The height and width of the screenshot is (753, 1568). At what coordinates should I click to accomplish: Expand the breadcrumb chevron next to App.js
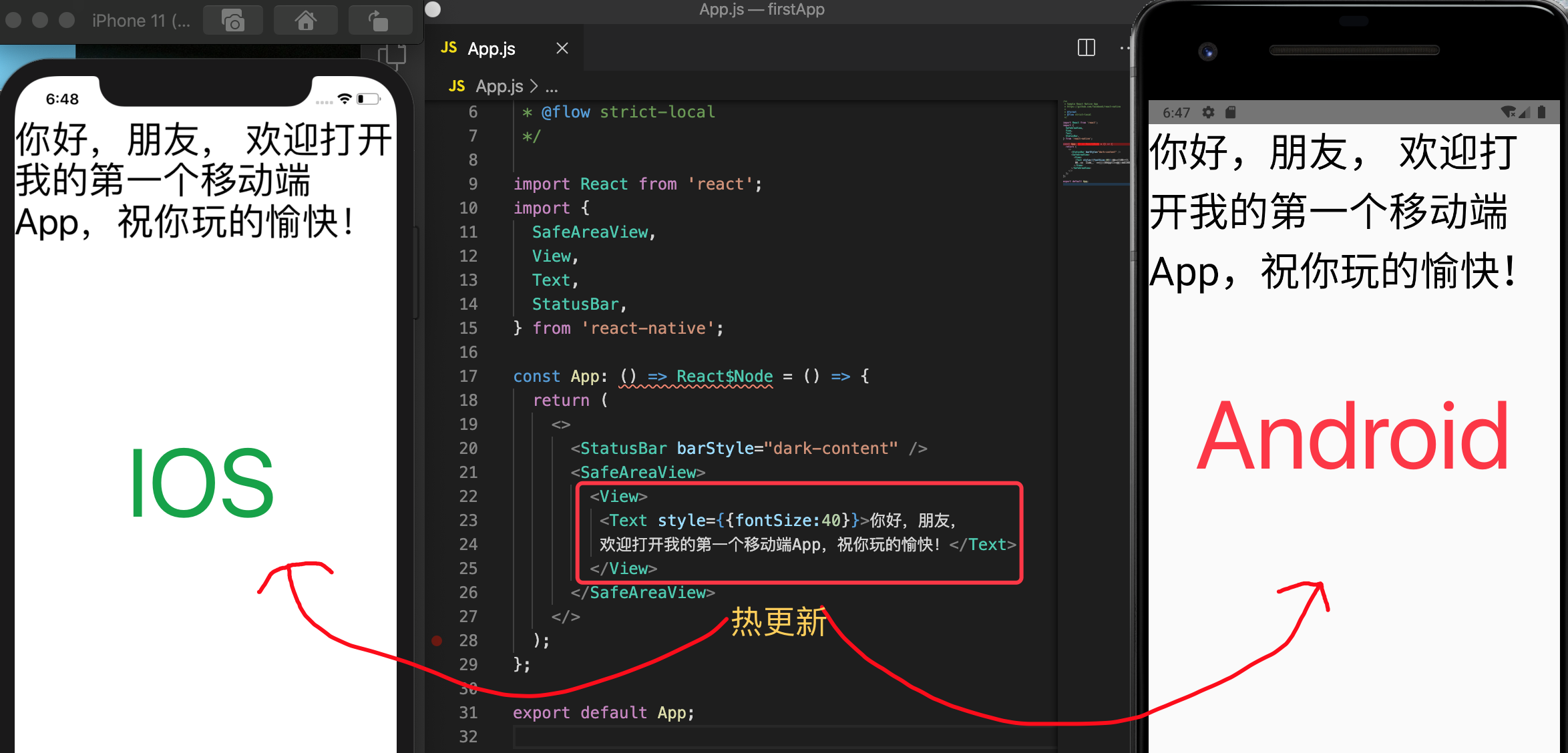point(534,86)
